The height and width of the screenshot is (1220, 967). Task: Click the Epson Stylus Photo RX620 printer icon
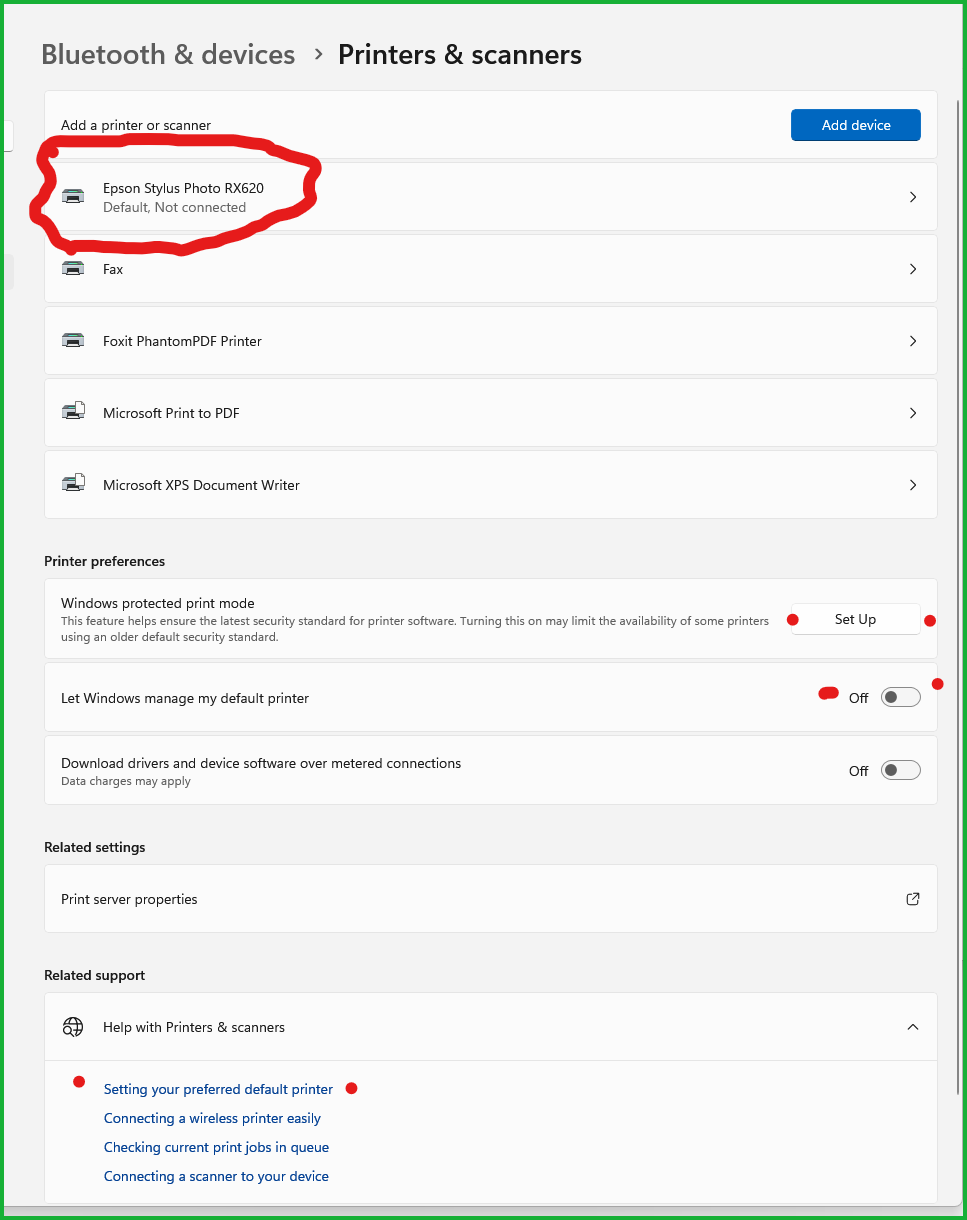[x=73, y=196]
